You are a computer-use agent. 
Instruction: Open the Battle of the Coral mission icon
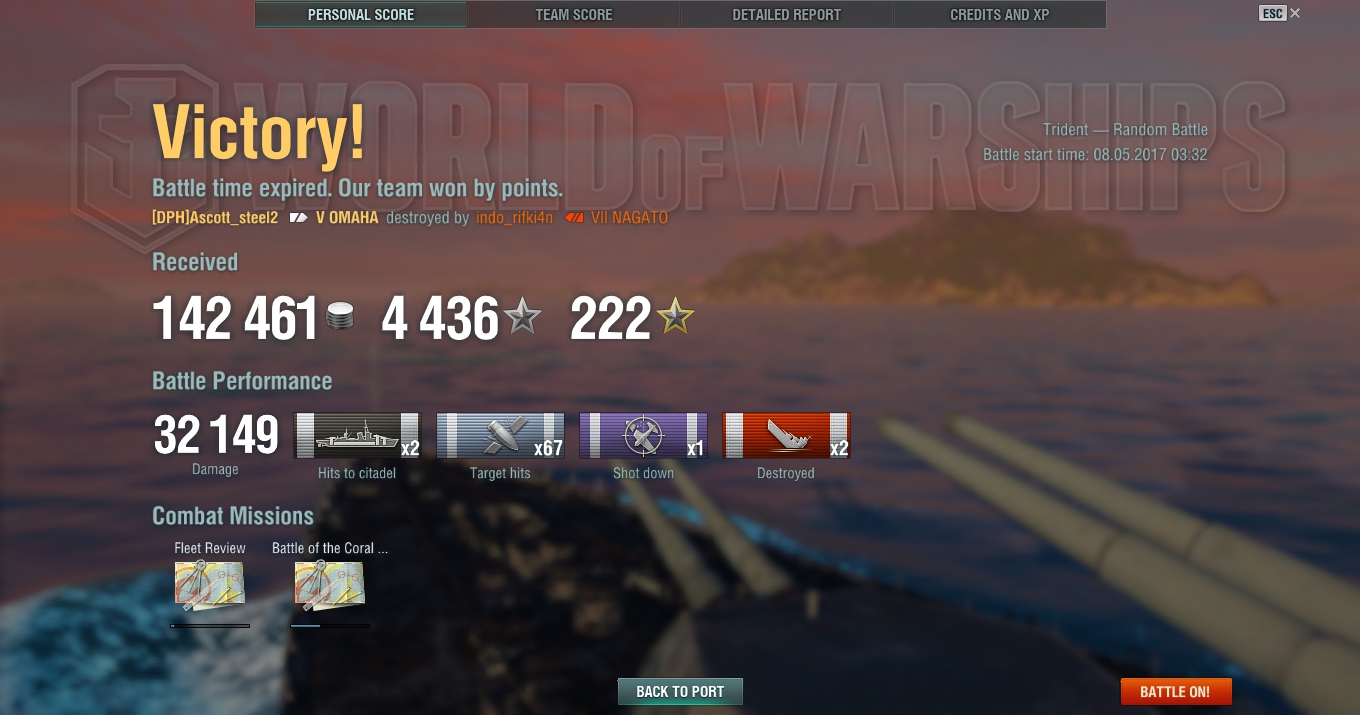tap(330, 586)
